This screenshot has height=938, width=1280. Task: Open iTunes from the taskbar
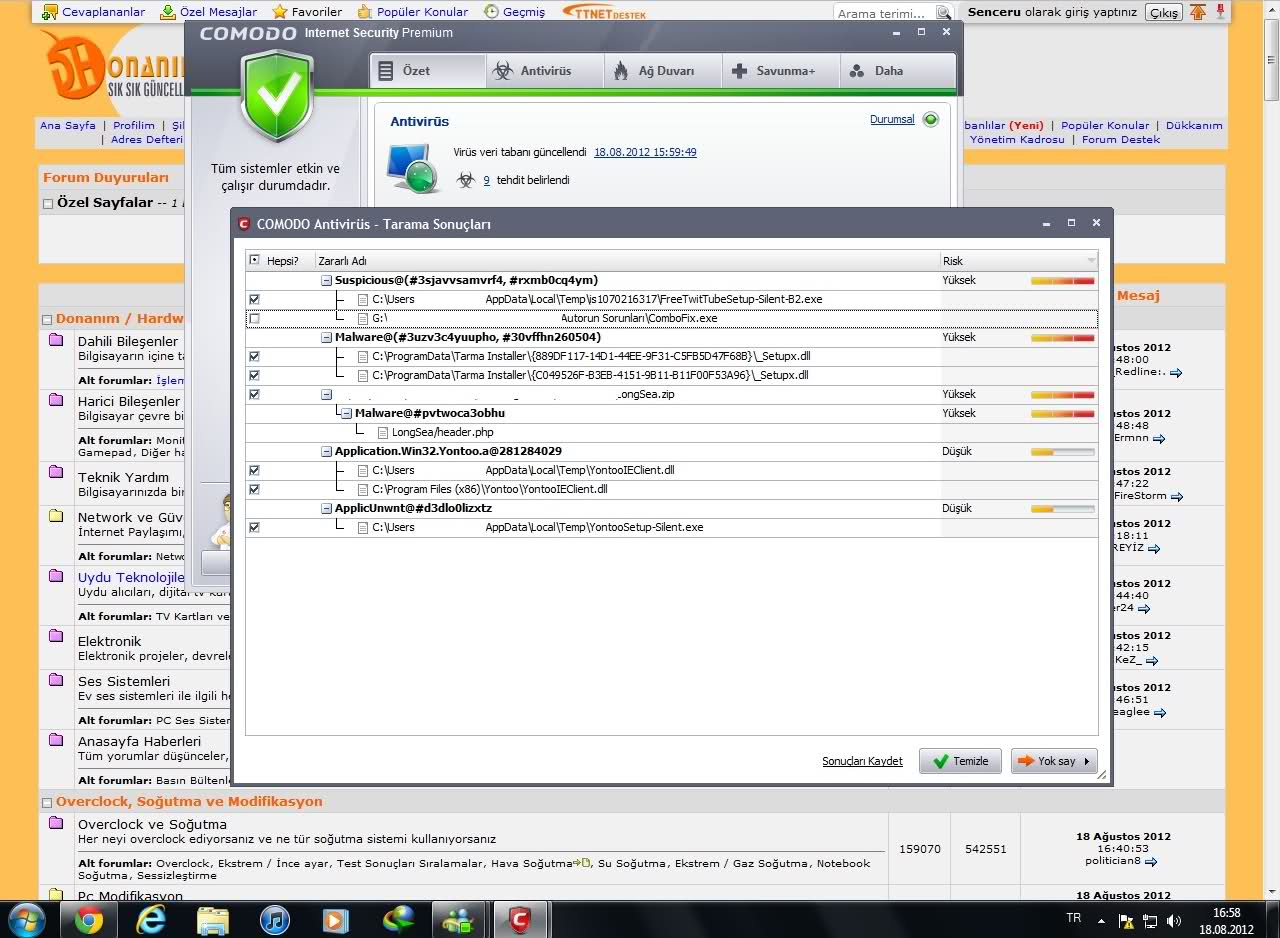tap(274, 920)
